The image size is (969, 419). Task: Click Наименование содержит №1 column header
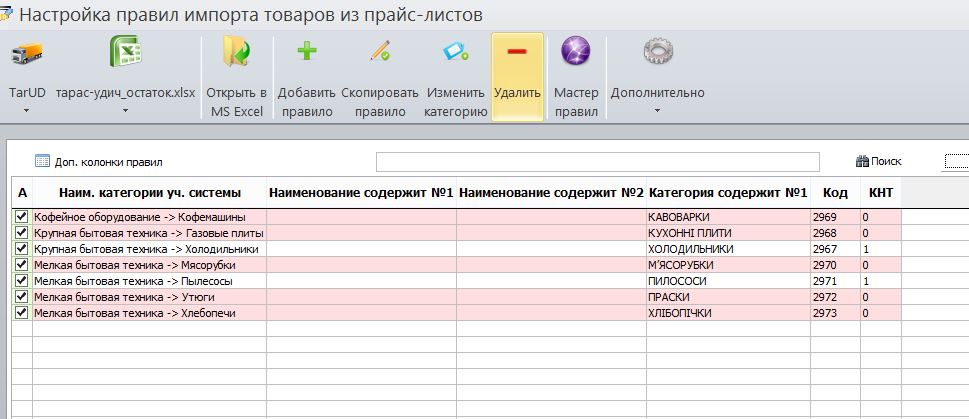click(x=362, y=193)
